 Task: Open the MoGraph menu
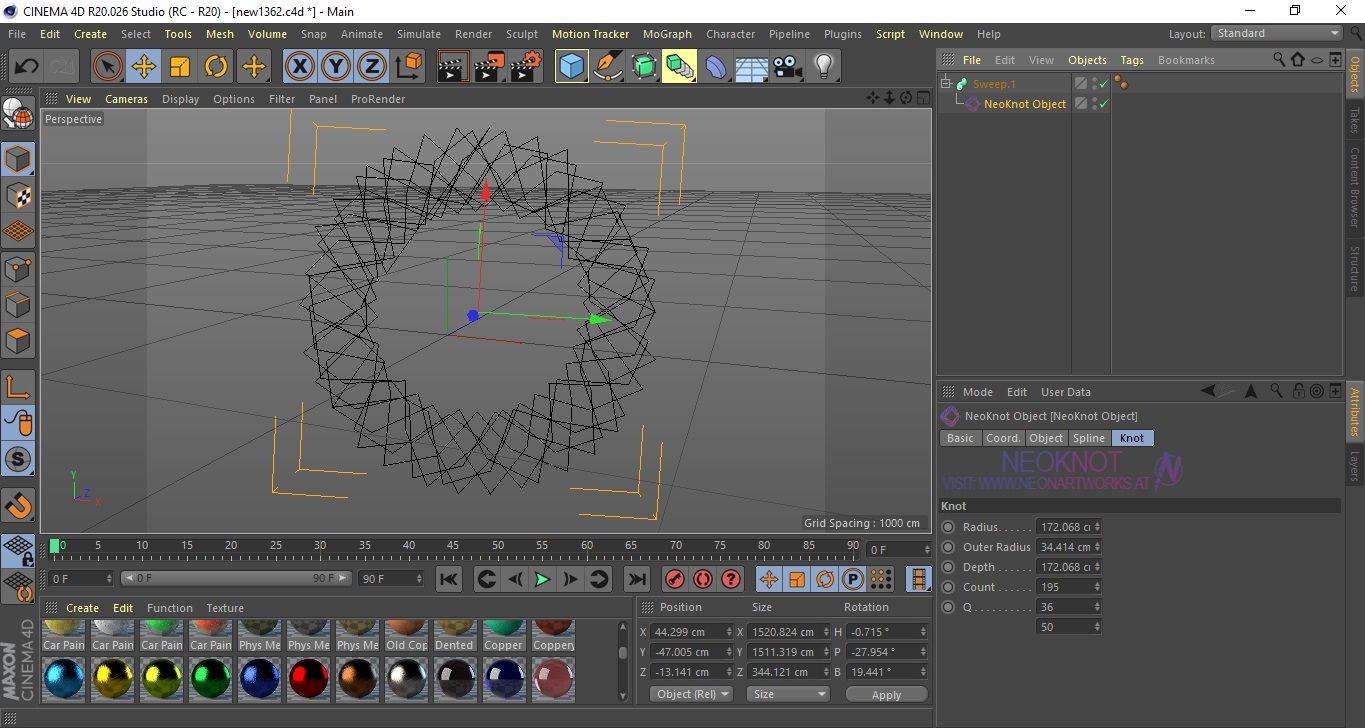(x=667, y=34)
